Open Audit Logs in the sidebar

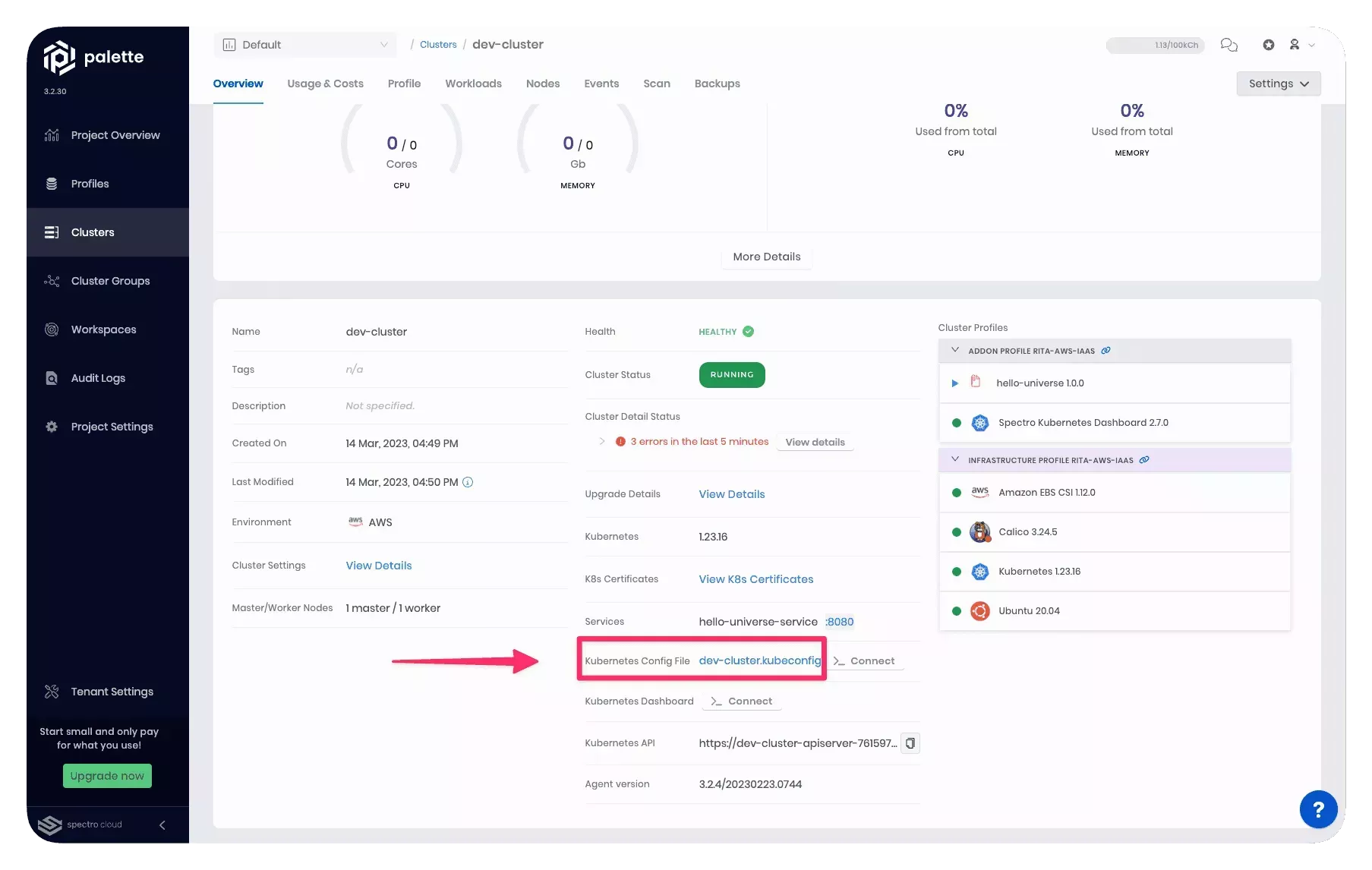98,378
